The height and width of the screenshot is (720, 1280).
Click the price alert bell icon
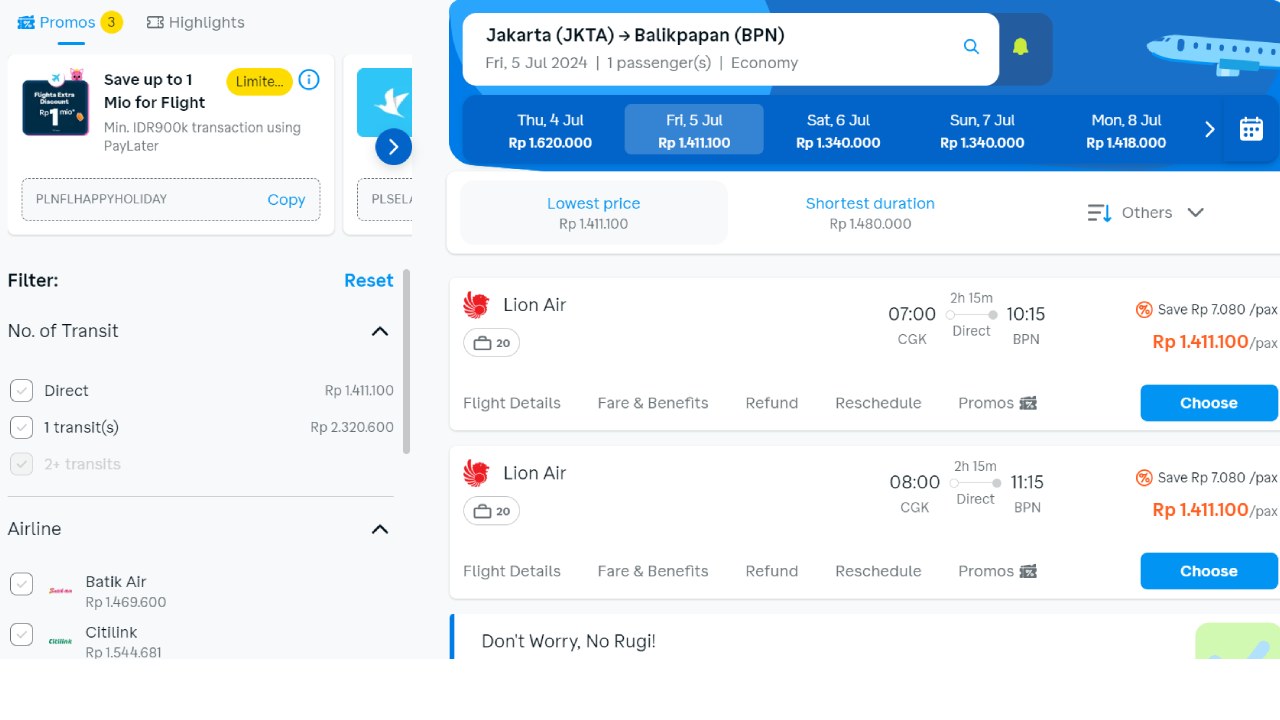pyautogui.click(x=1020, y=47)
